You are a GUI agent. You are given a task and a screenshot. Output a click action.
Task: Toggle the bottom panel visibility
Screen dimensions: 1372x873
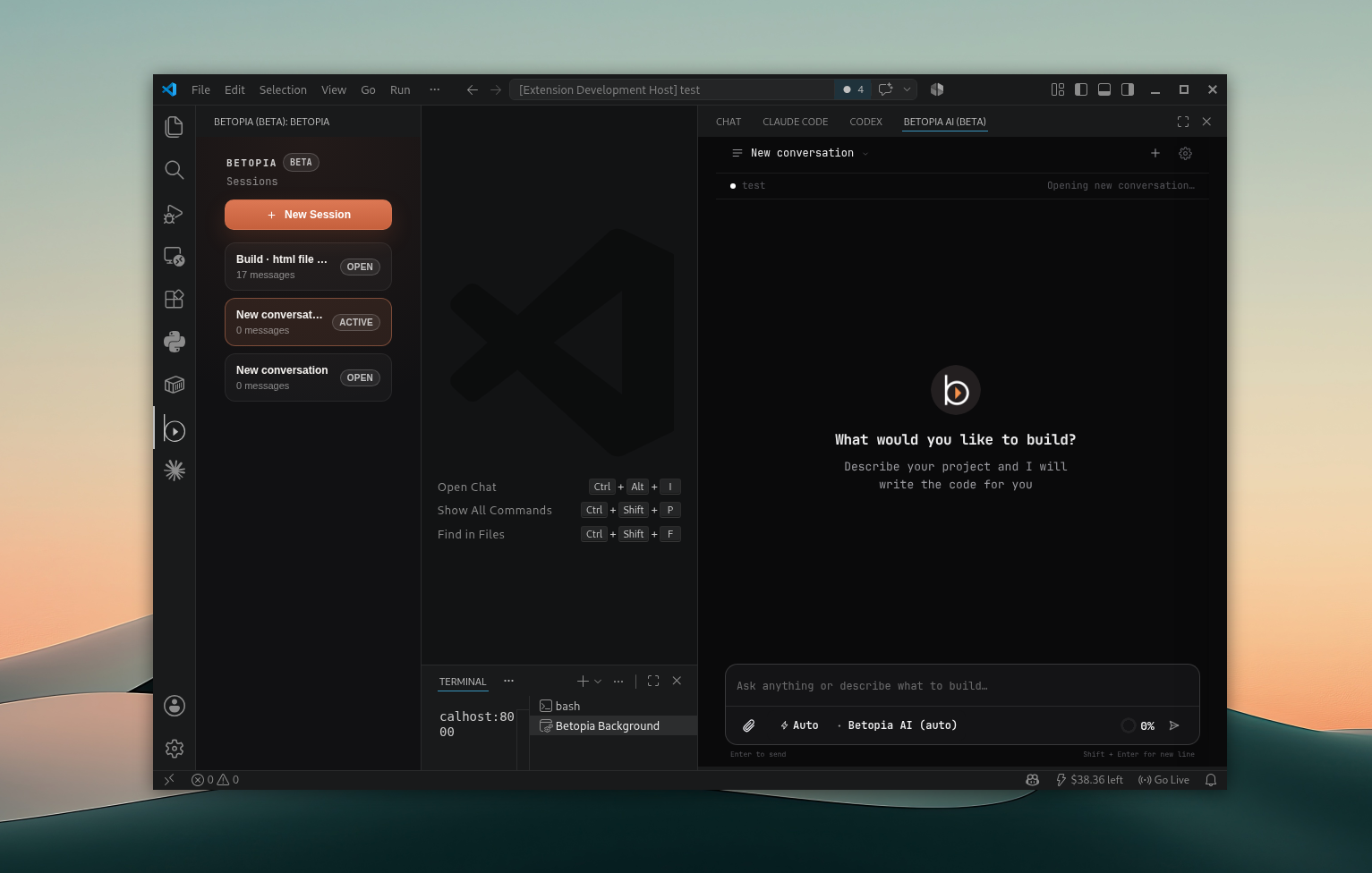(1104, 89)
